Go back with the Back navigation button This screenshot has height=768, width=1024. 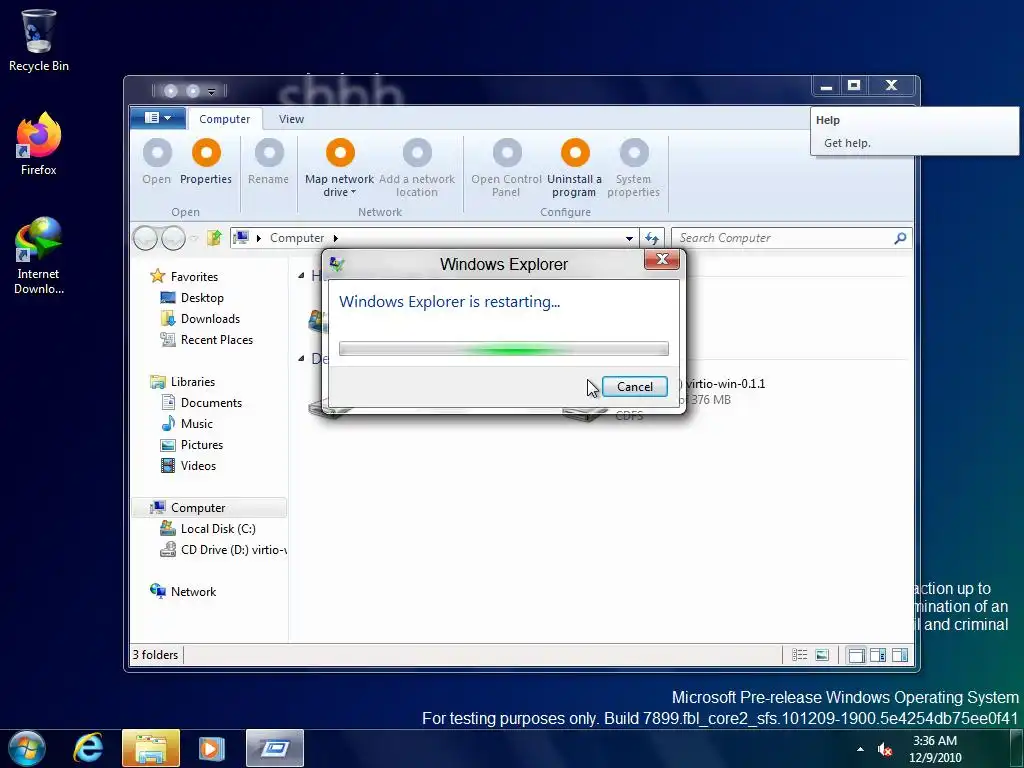[145, 238]
